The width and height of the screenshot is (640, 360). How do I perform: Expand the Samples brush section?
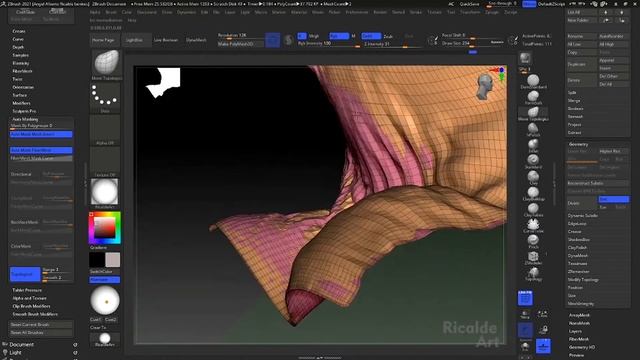(x=20, y=55)
